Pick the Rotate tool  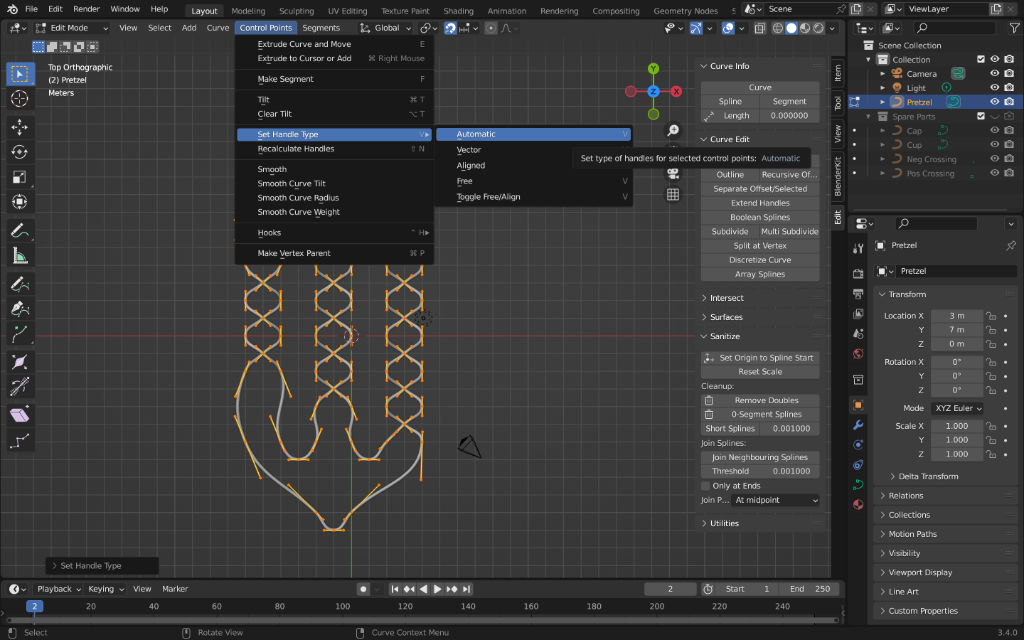tap(19, 152)
